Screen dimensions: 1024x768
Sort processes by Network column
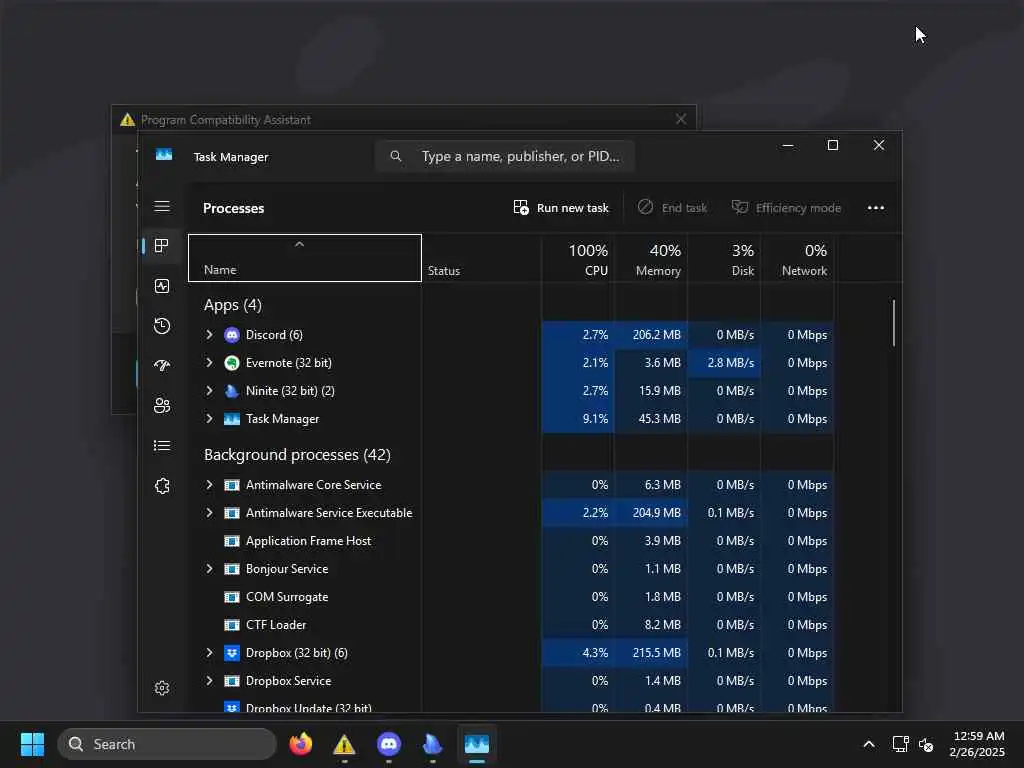(797, 258)
